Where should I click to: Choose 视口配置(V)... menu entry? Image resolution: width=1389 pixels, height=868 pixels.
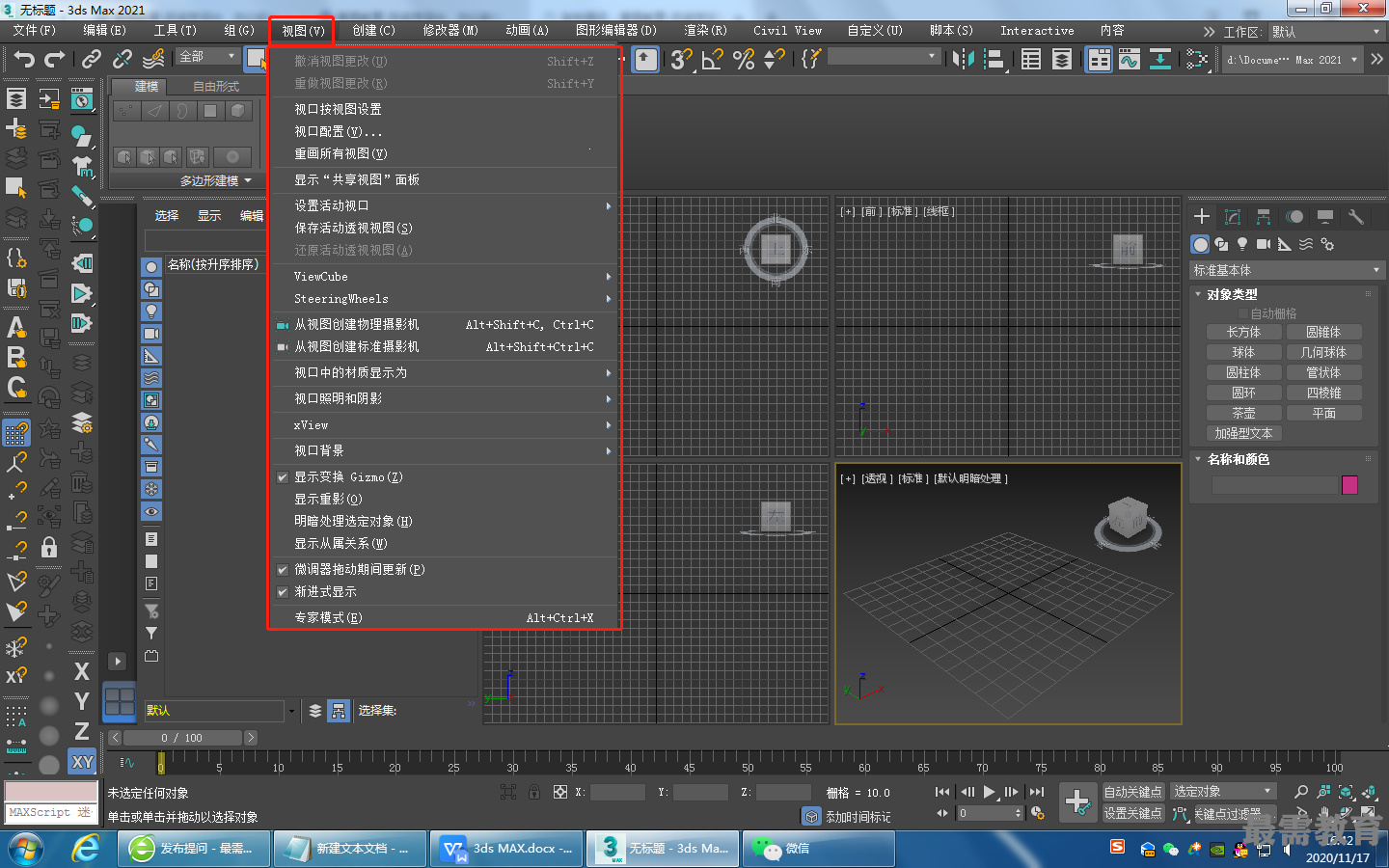pos(444,131)
